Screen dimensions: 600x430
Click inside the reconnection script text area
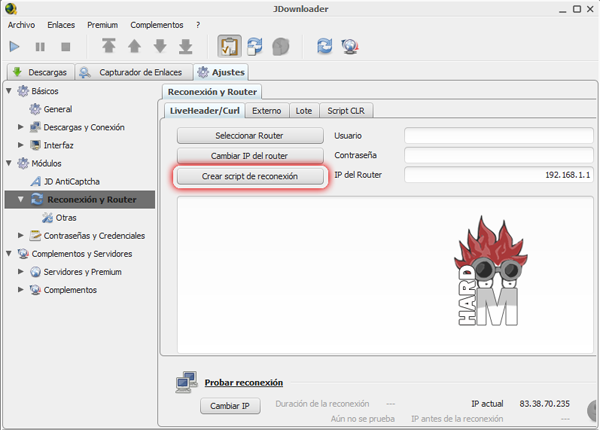click(x=385, y=275)
